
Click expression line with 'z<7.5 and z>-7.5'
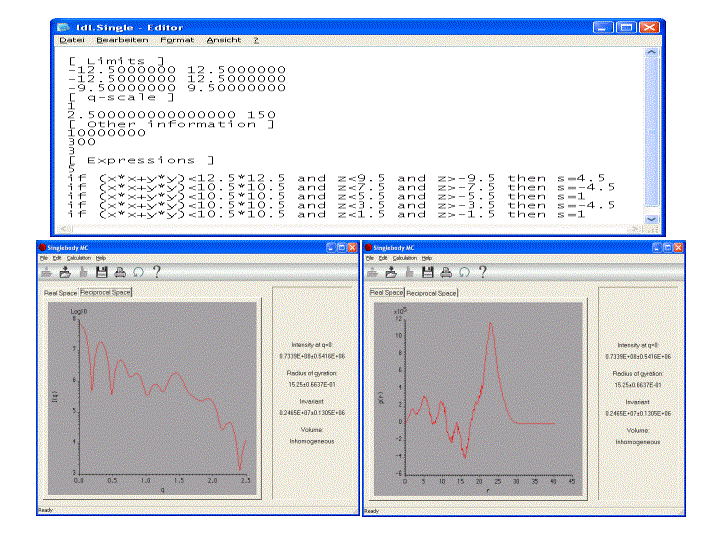tap(341, 187)
